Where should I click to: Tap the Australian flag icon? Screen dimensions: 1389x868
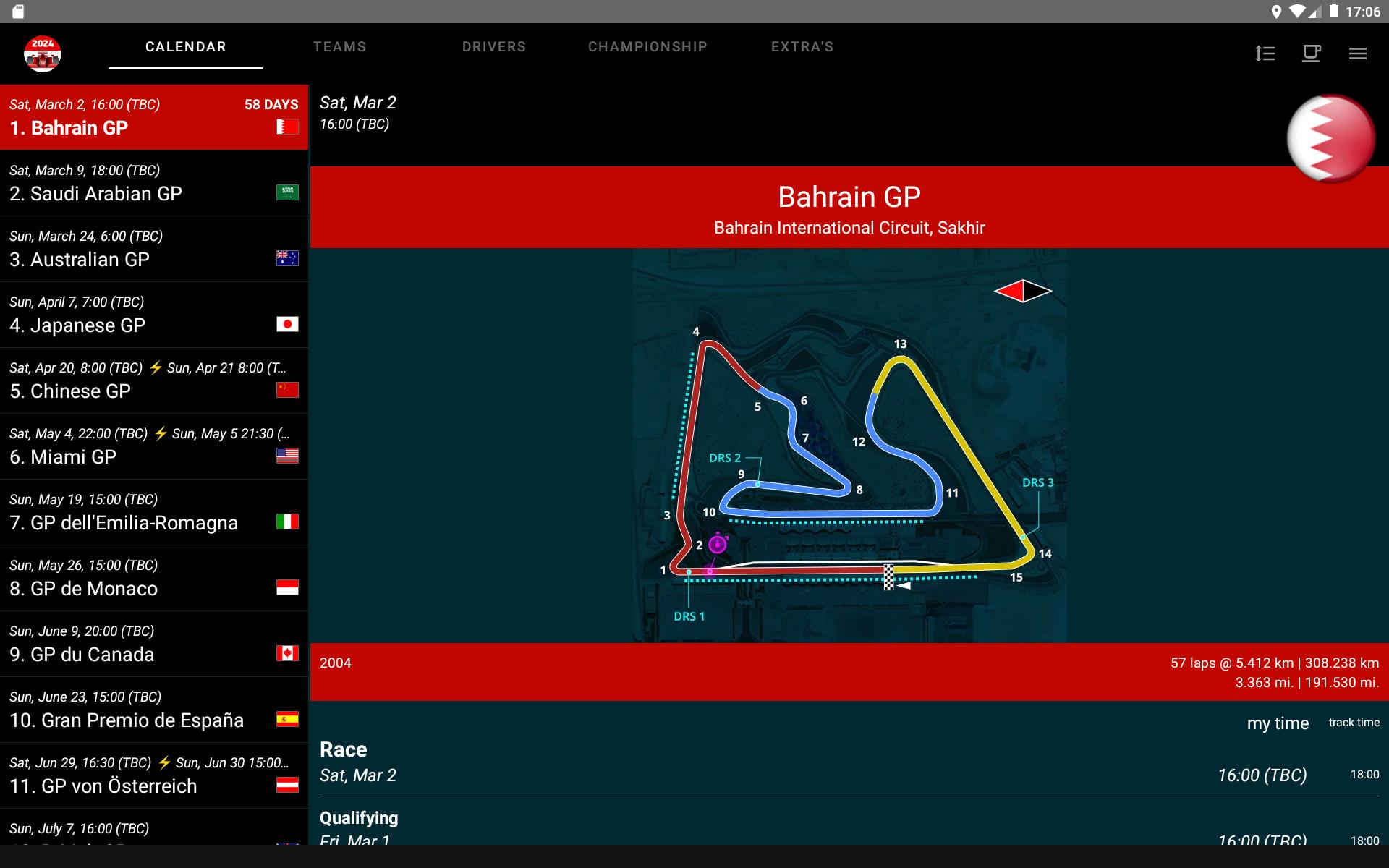point(287,258)
